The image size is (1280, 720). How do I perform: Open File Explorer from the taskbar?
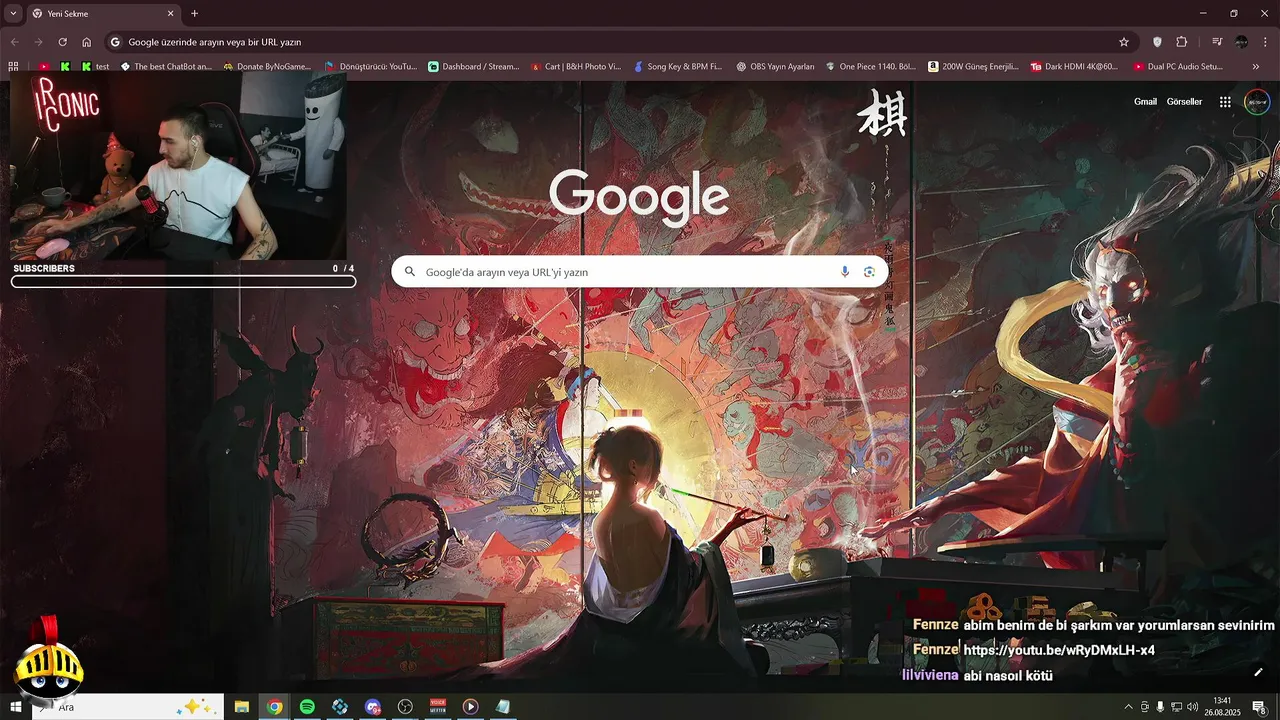(242, 707)
